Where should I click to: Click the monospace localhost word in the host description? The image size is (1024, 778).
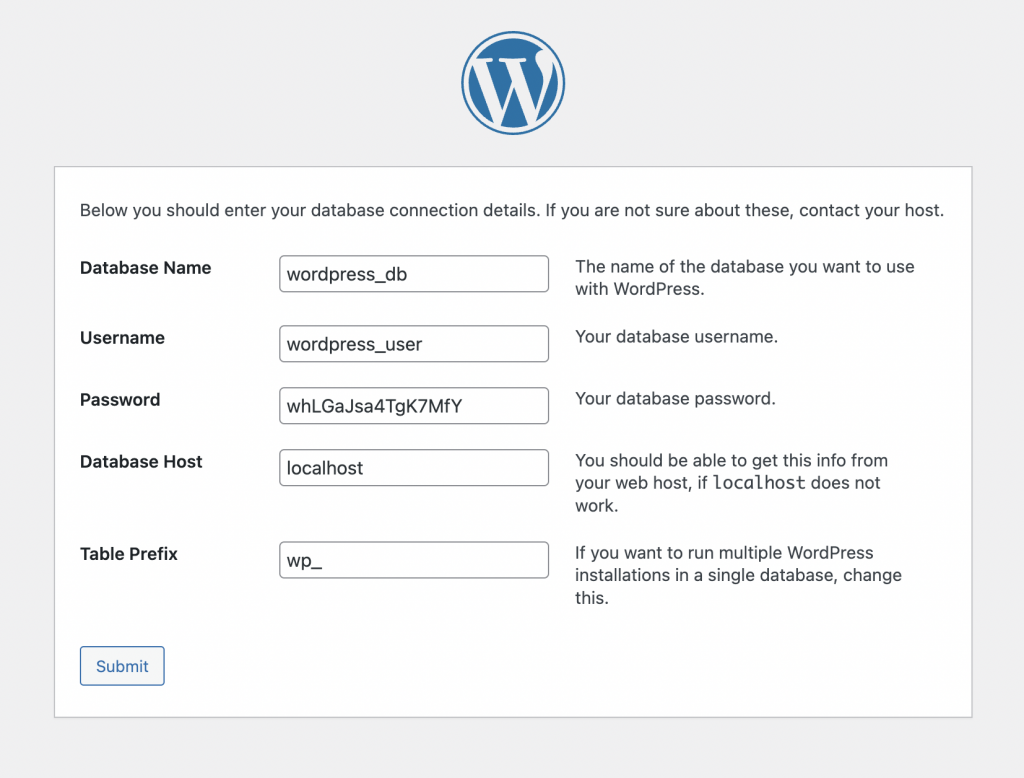pos(758,483)
